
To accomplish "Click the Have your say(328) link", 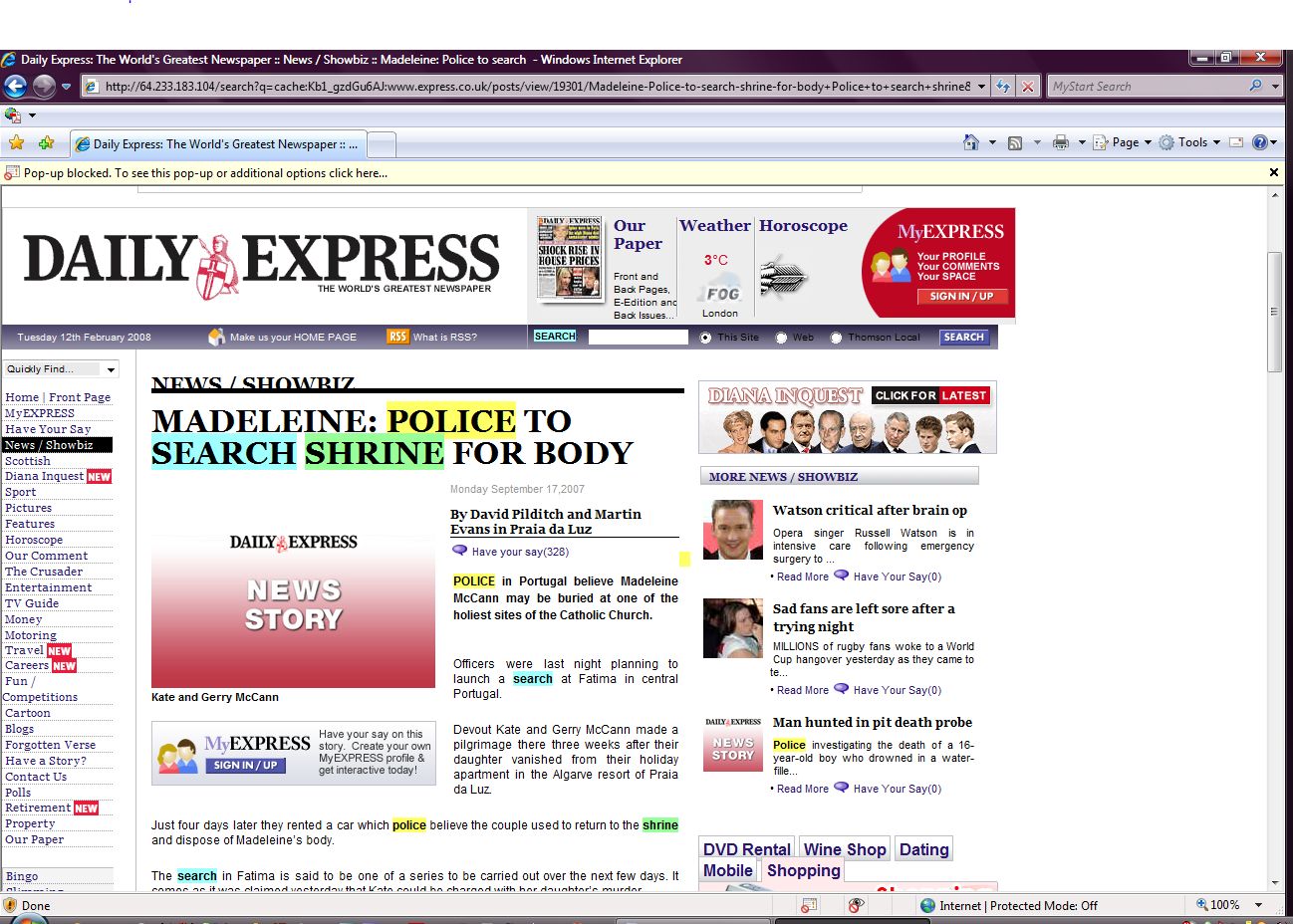I will pyautogui.click(x=519, y=552).
